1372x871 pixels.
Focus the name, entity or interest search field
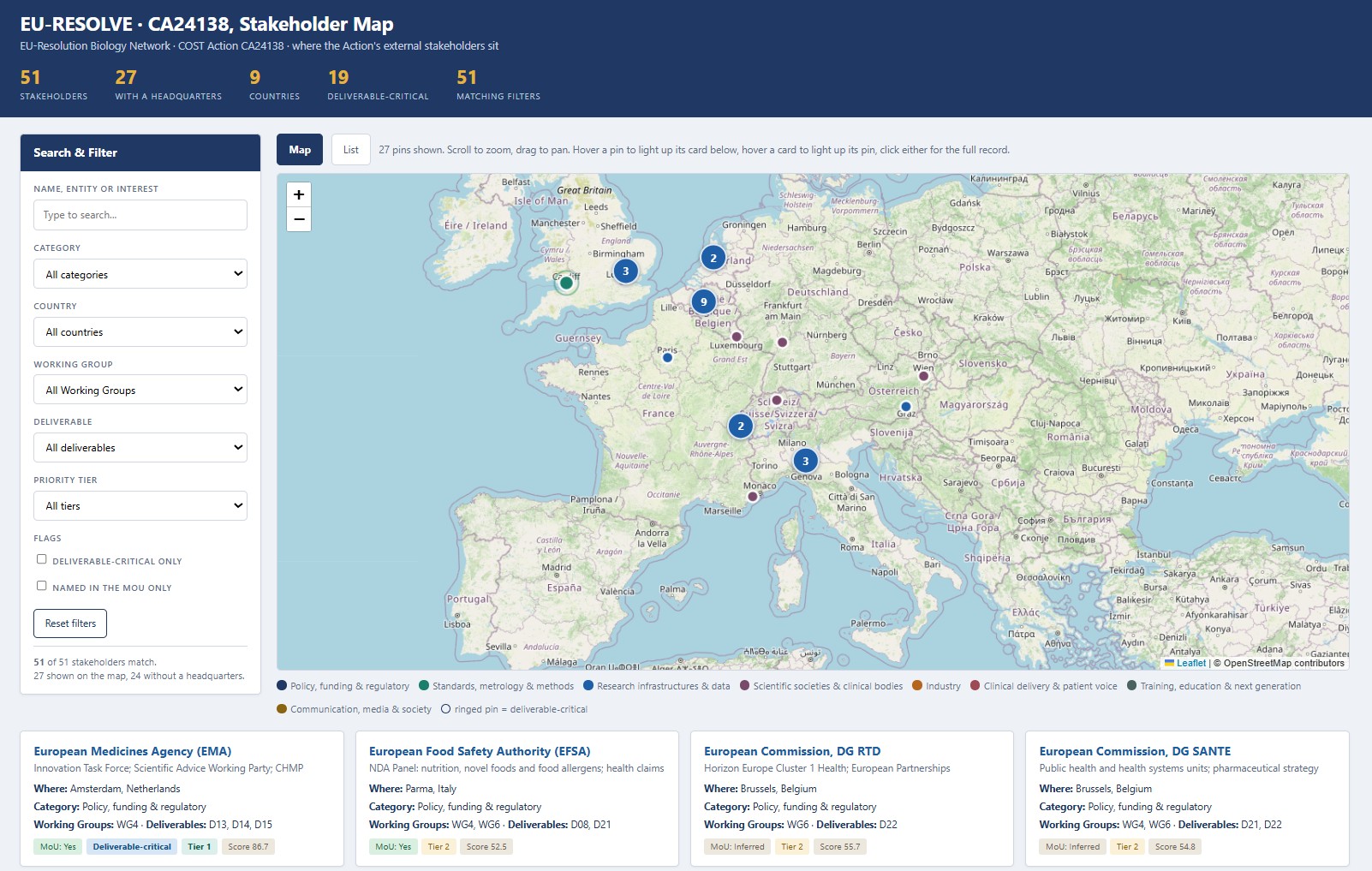click(x=140, y=215)
